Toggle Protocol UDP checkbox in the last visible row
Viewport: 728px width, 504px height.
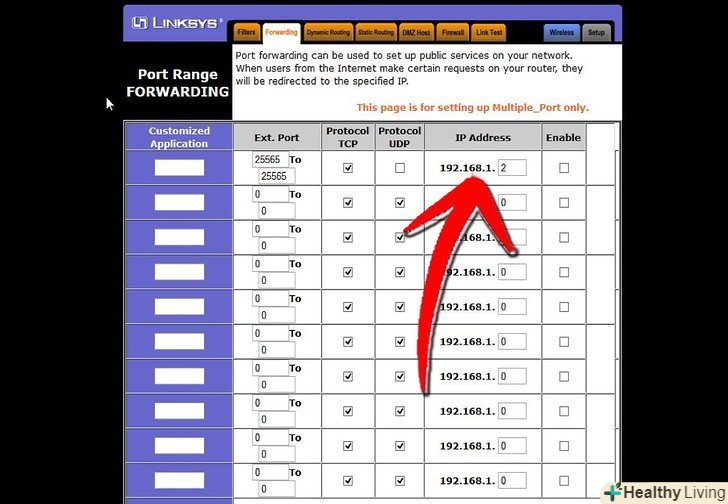[400, 481]
